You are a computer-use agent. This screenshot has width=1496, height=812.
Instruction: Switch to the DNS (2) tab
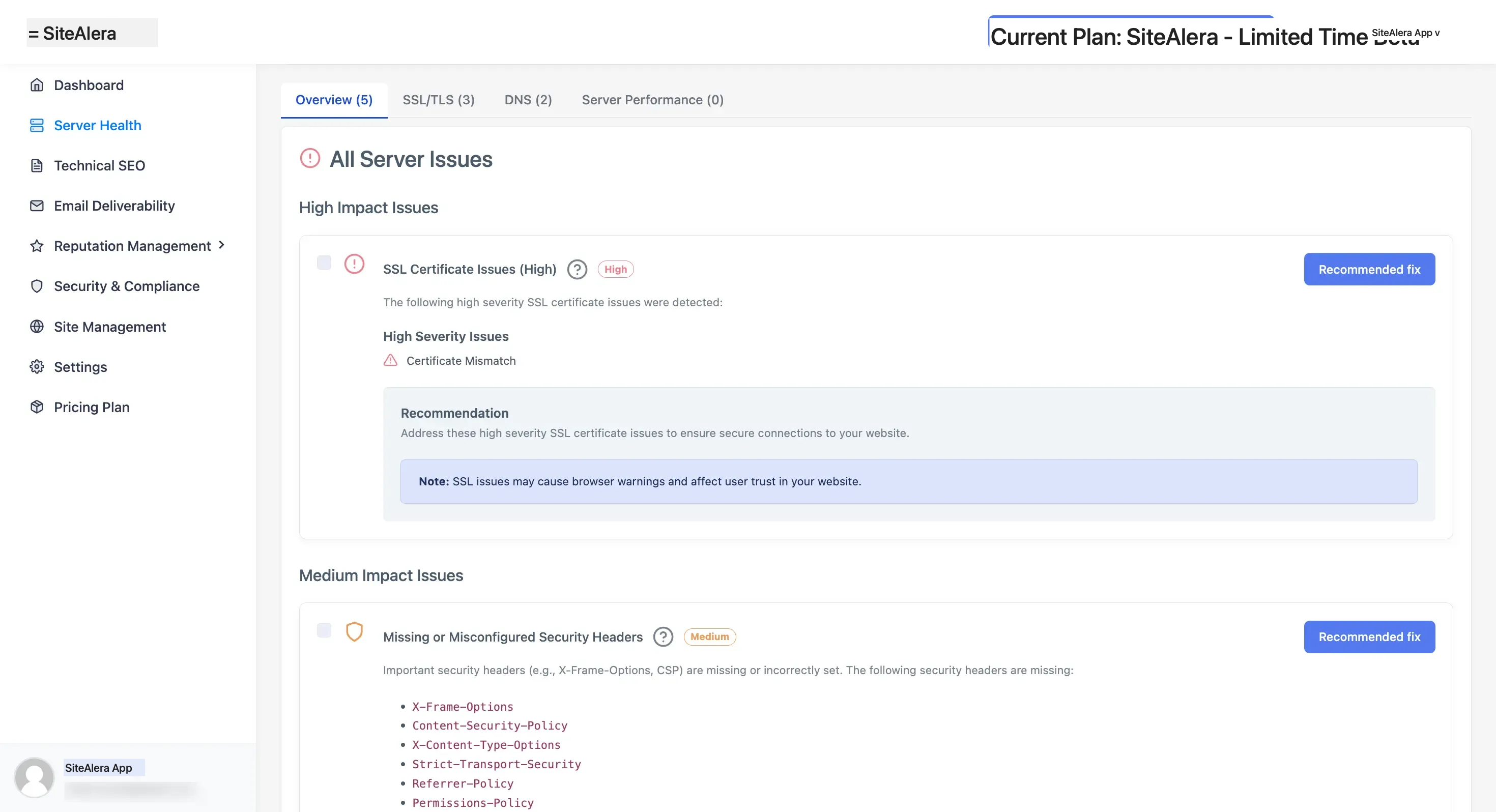(x=528, y=100)
